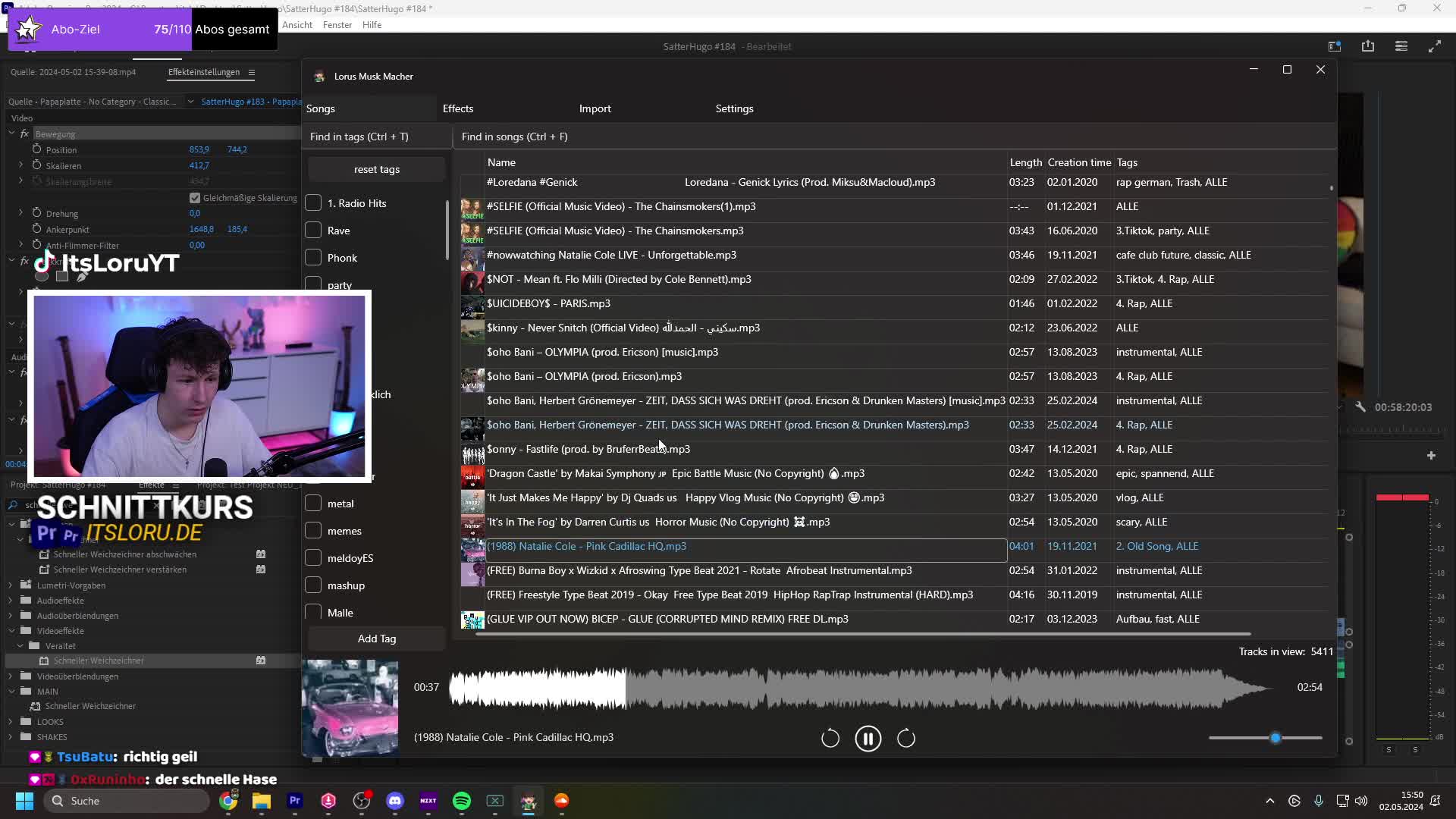Check the 1. Radio Hits tag
The height and width of the screenshot is (819, 1456).
coord(313,203)
